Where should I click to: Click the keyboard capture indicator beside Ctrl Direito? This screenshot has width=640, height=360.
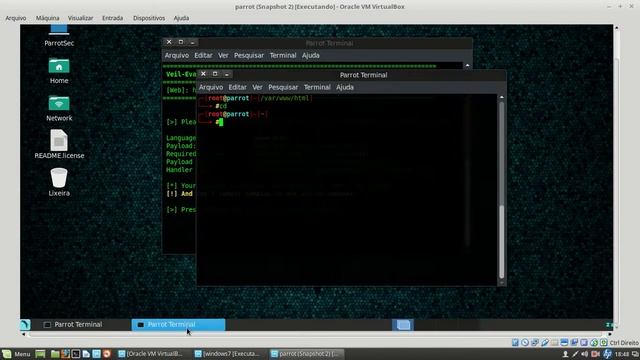coord(604,342)
